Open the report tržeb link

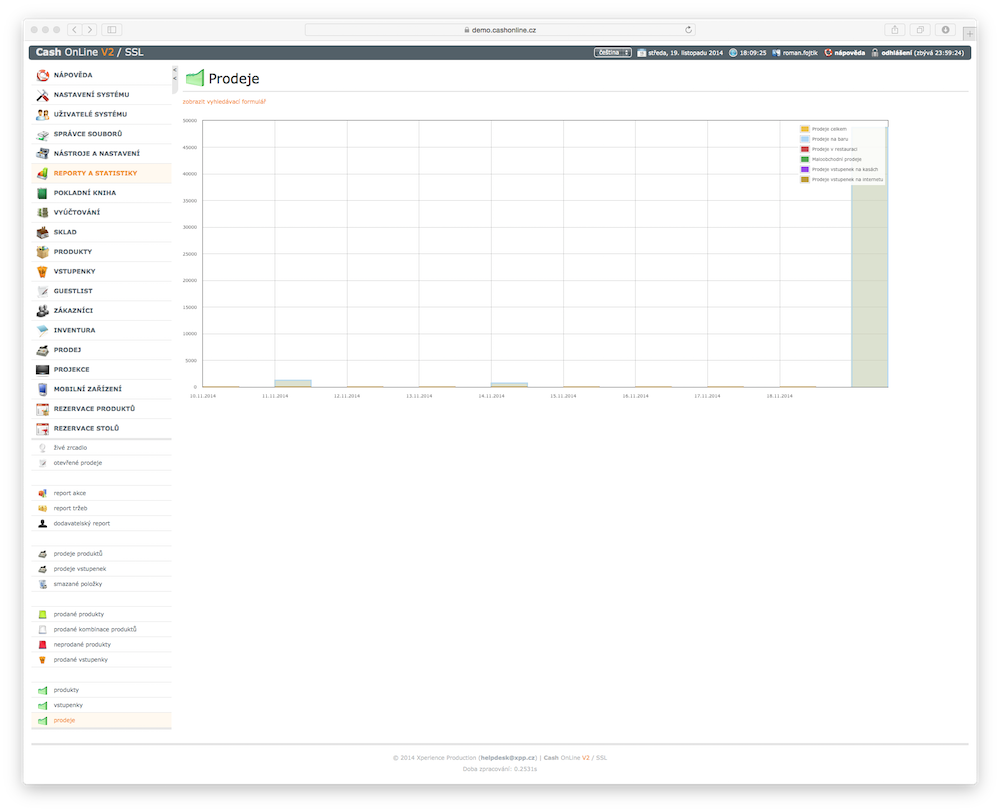click(x=70, y=508)
